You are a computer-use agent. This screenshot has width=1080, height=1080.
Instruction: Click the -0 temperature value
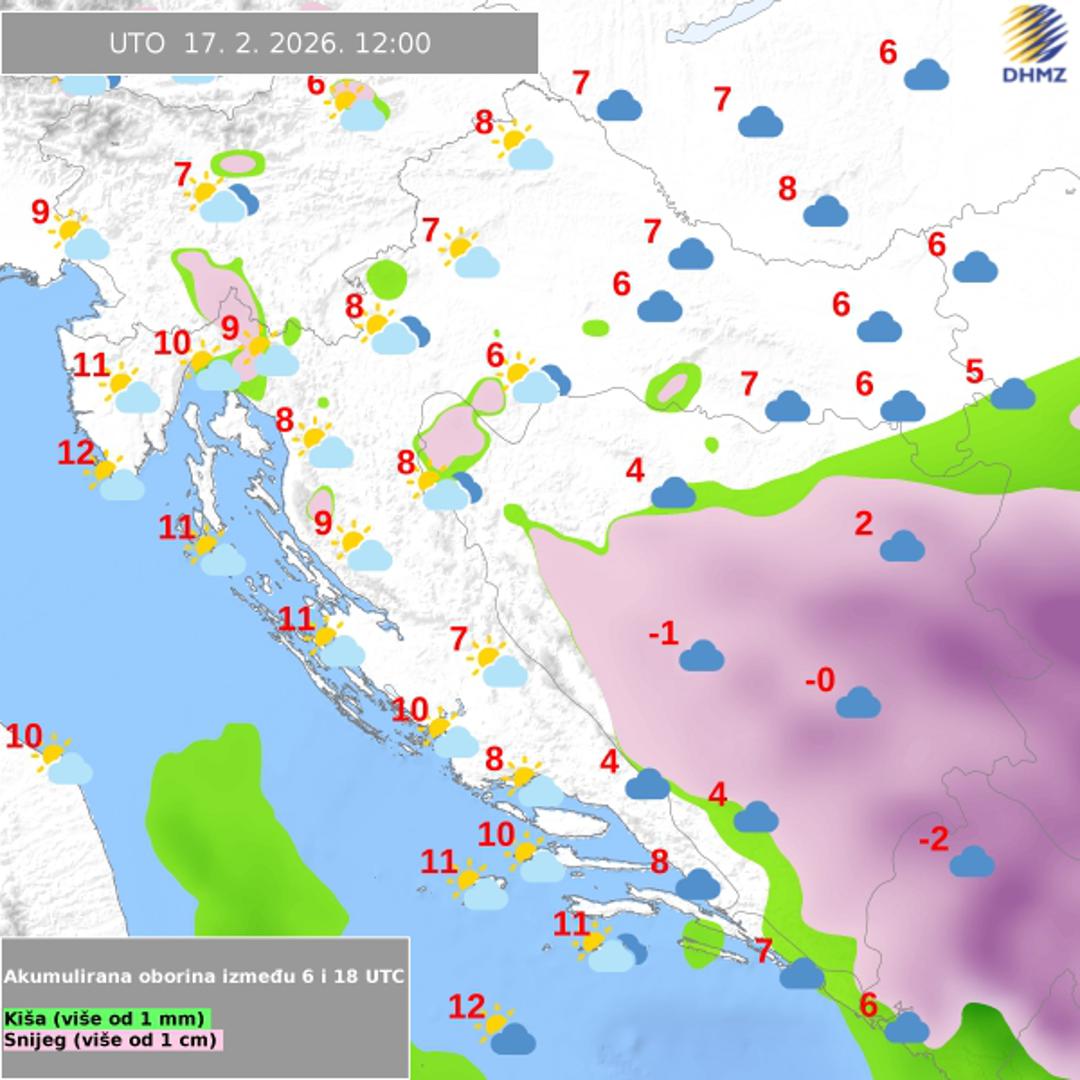(820, 681)
